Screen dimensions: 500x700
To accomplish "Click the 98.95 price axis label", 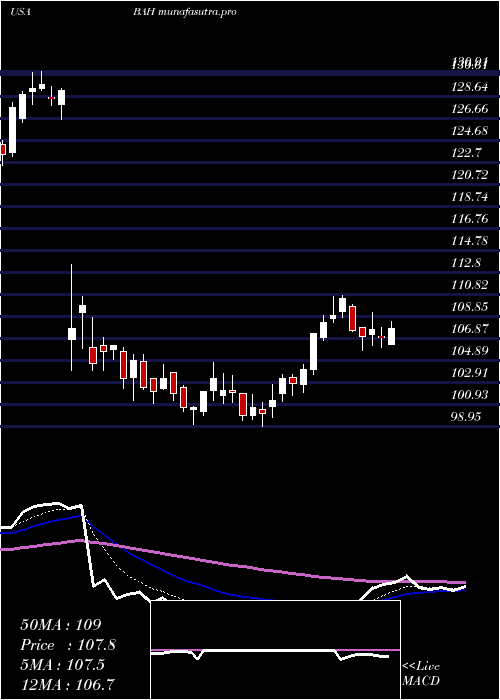I will point(466,417).
